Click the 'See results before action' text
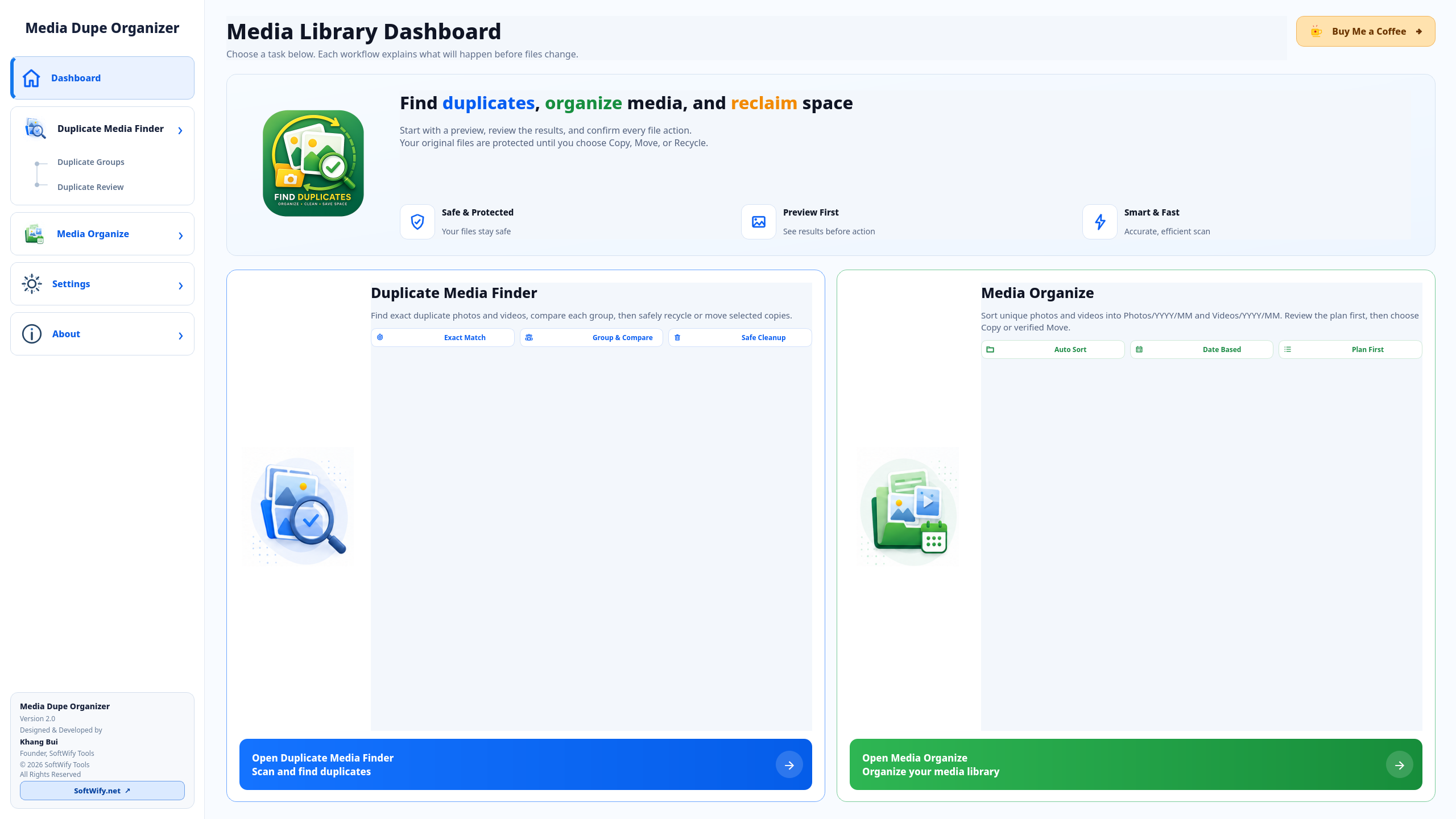 [829, 231]
